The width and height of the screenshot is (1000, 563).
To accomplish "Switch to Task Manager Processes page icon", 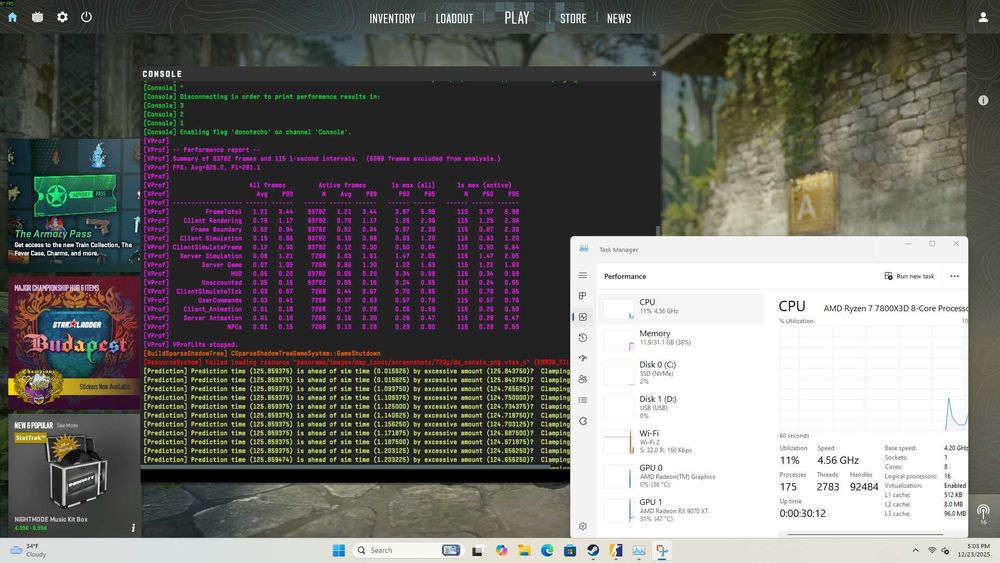I will [583, 296].
